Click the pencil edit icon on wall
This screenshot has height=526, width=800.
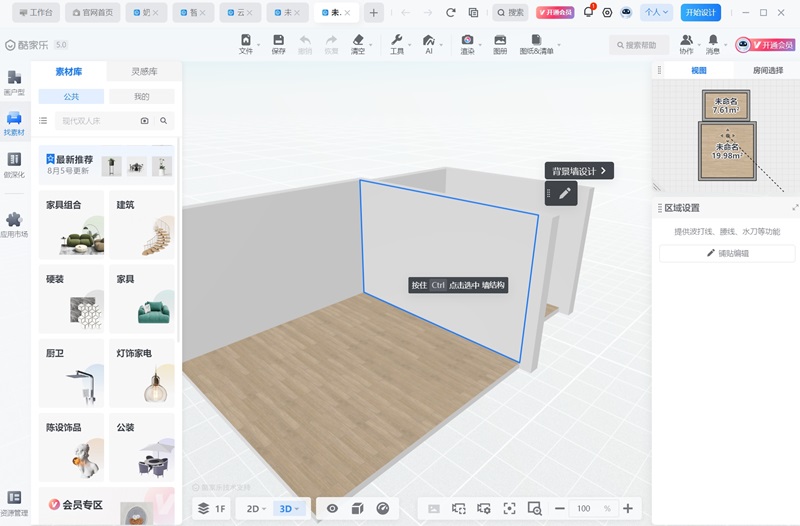click(x=565, y=194)
